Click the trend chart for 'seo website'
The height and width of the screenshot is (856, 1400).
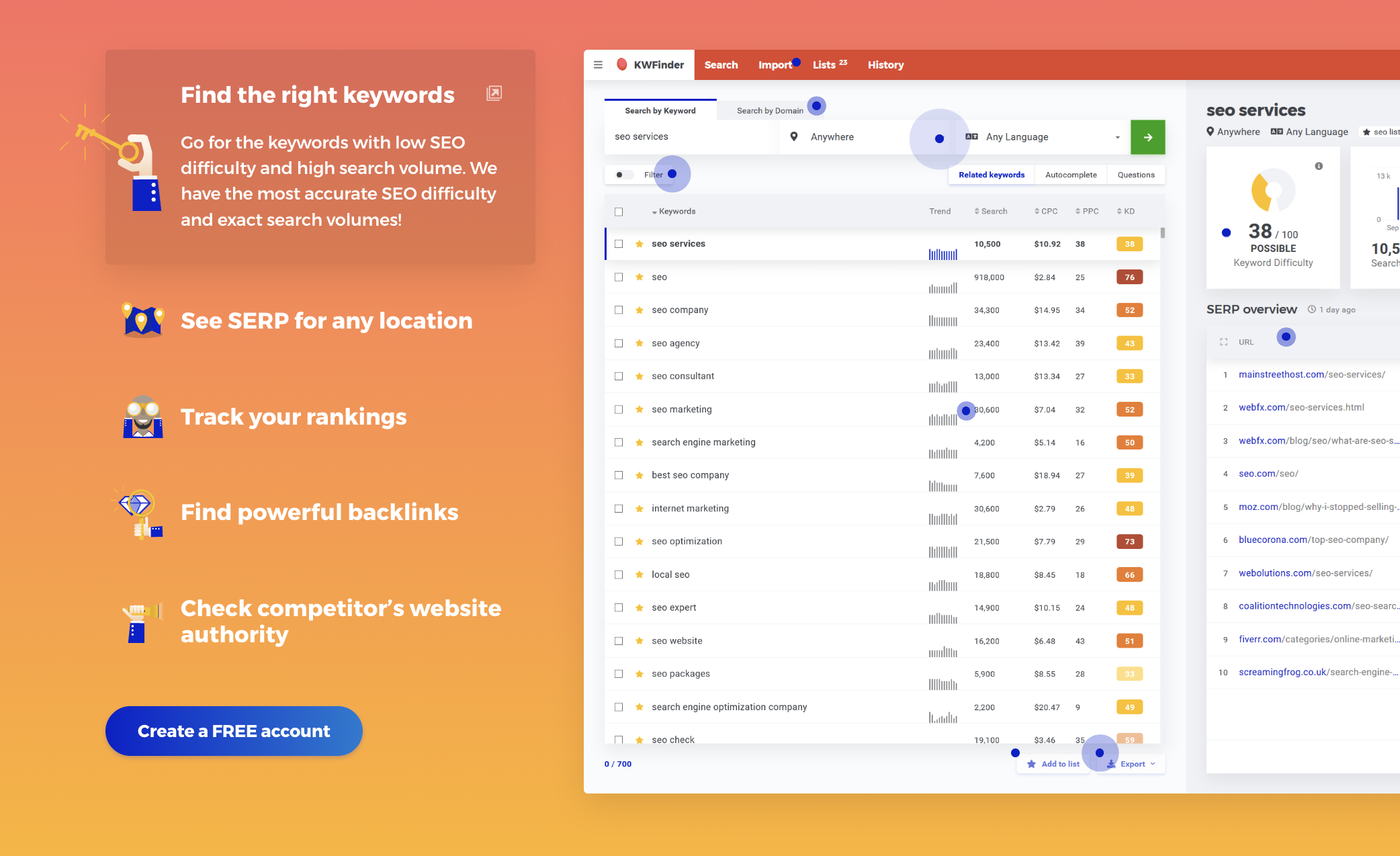(x=943, y=651)
